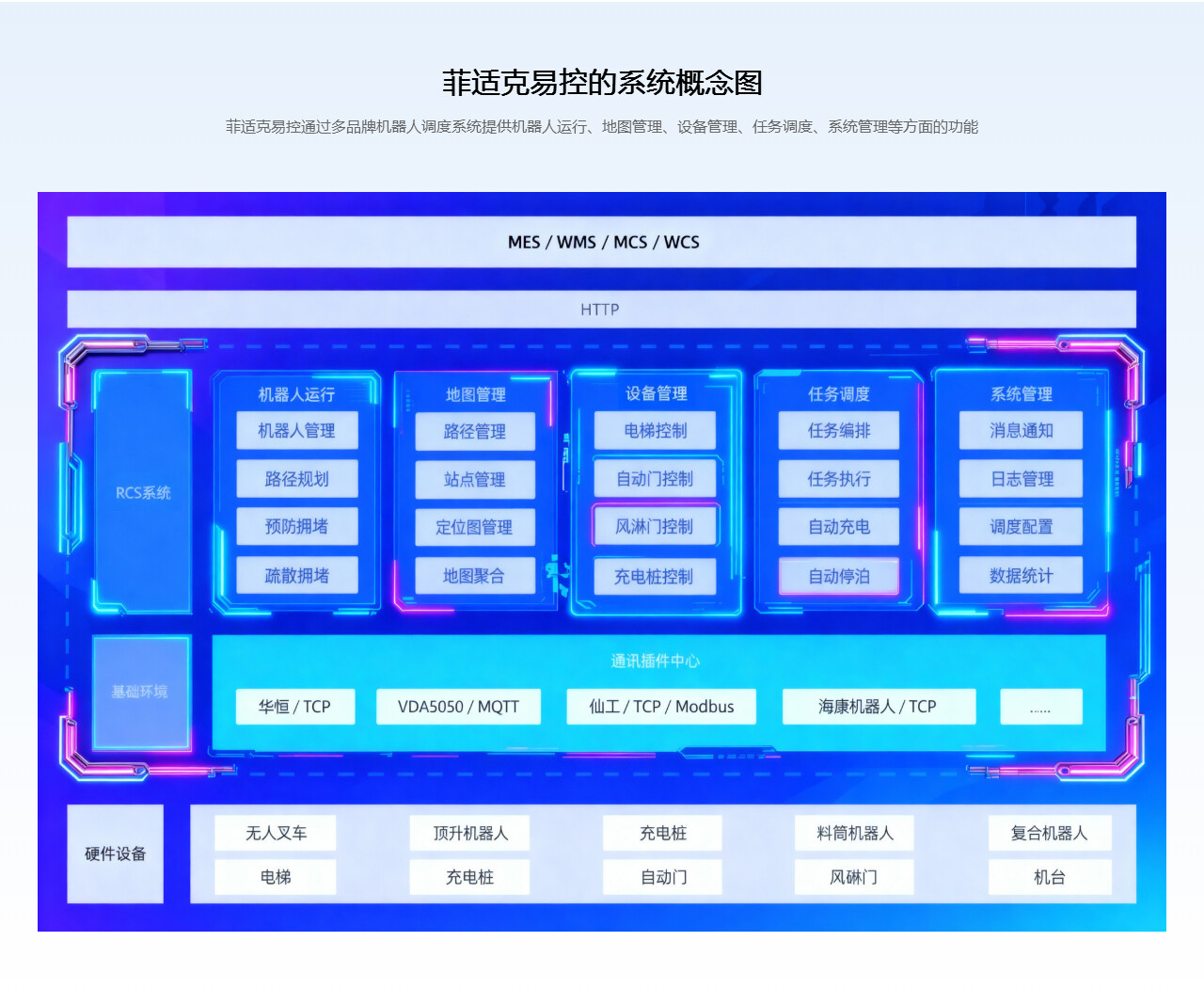This screenshot has height=1005, width=1204.
Task: Click the 复合机器人 hardware box
Action: point(1050,833)
